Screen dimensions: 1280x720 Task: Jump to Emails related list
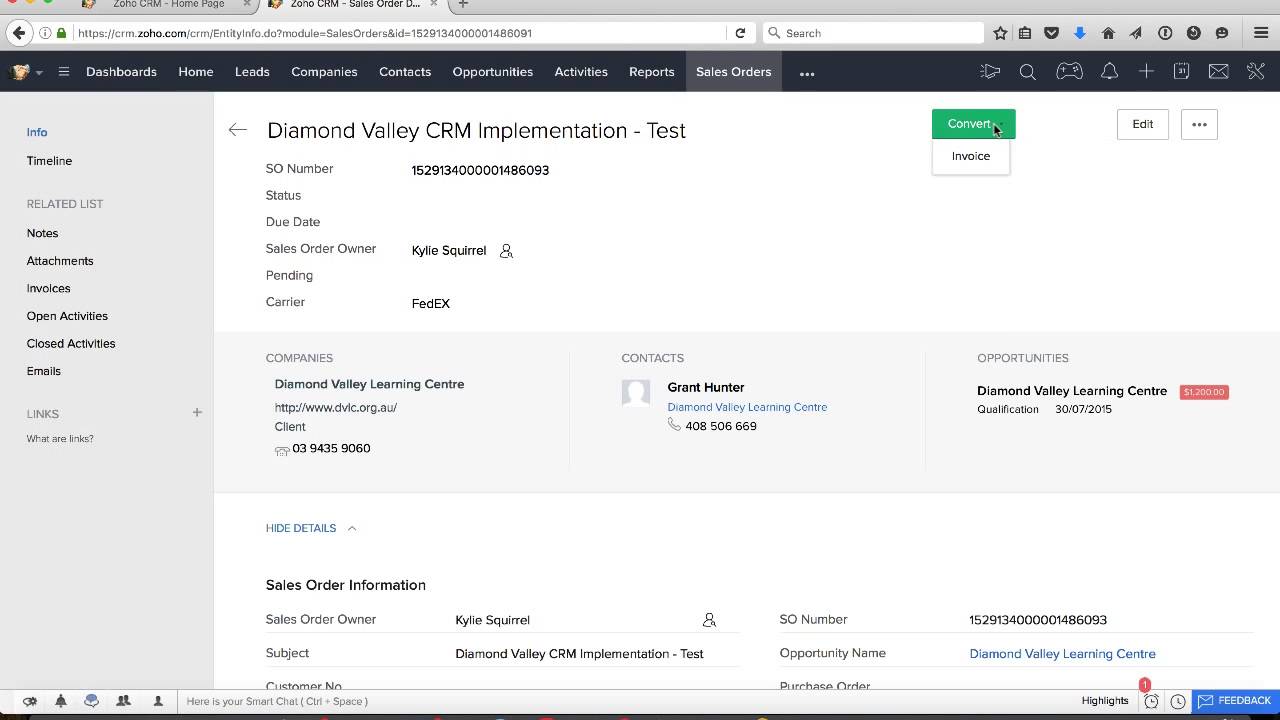click(44, 370)
